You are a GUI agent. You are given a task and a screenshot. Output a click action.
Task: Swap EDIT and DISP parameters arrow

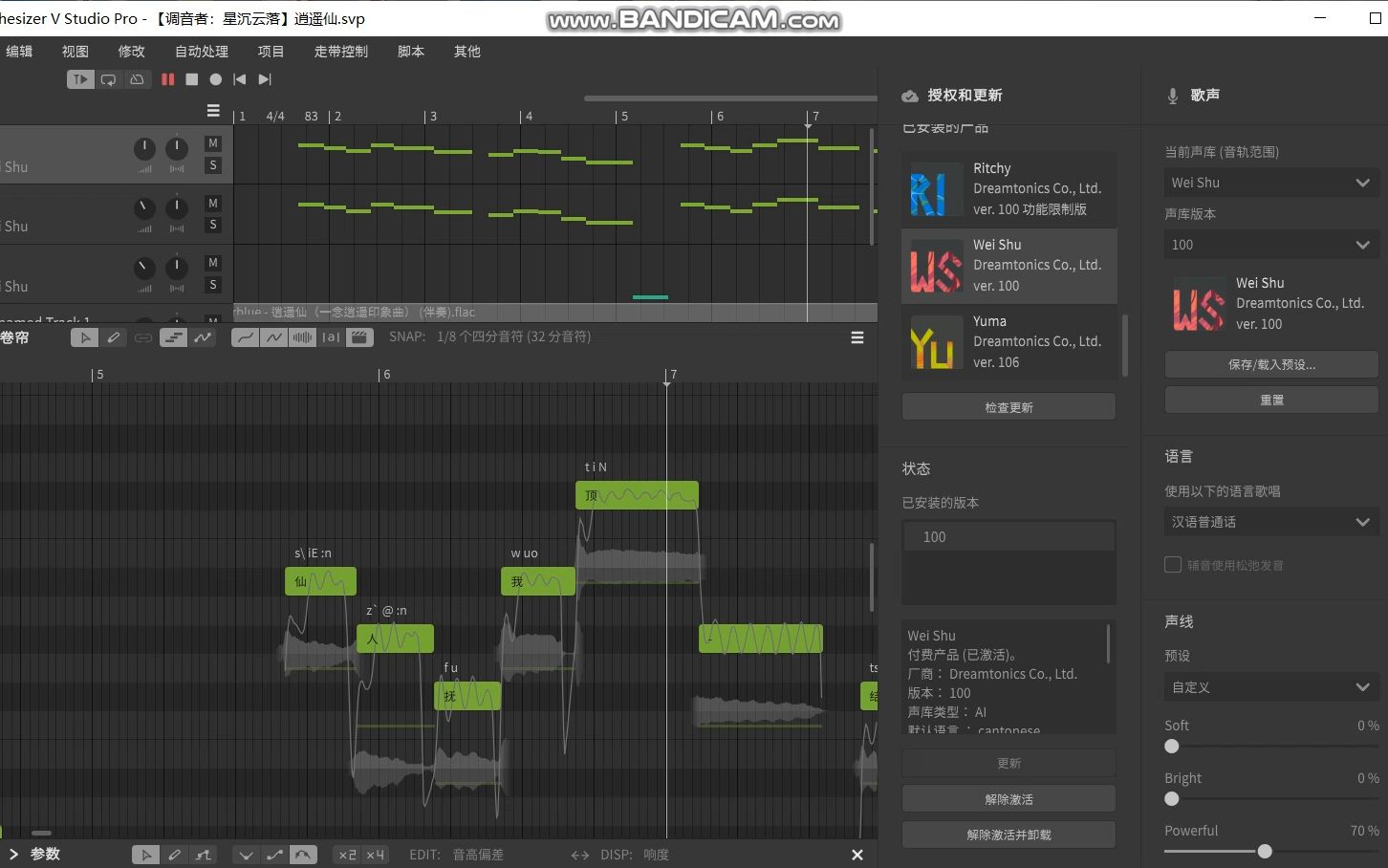[579, 855]
